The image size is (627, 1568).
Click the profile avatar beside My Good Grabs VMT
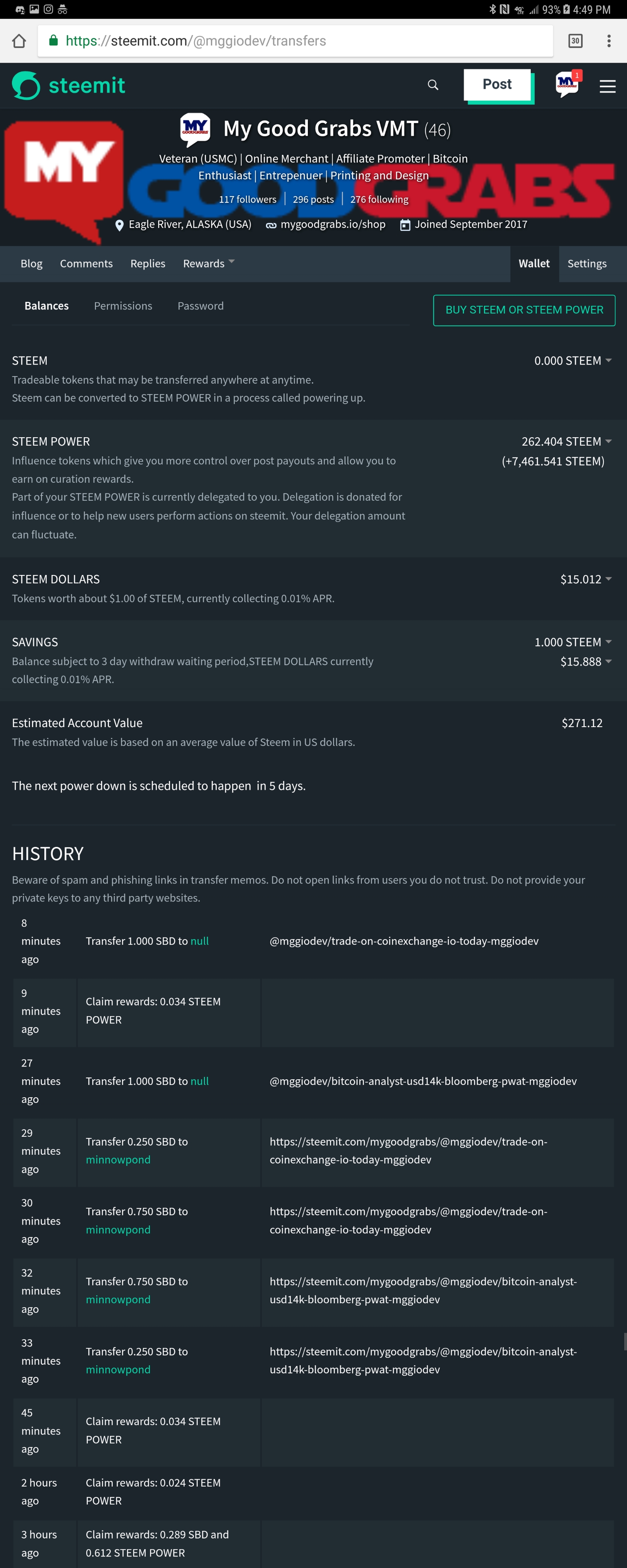click(x=195, y=129)
